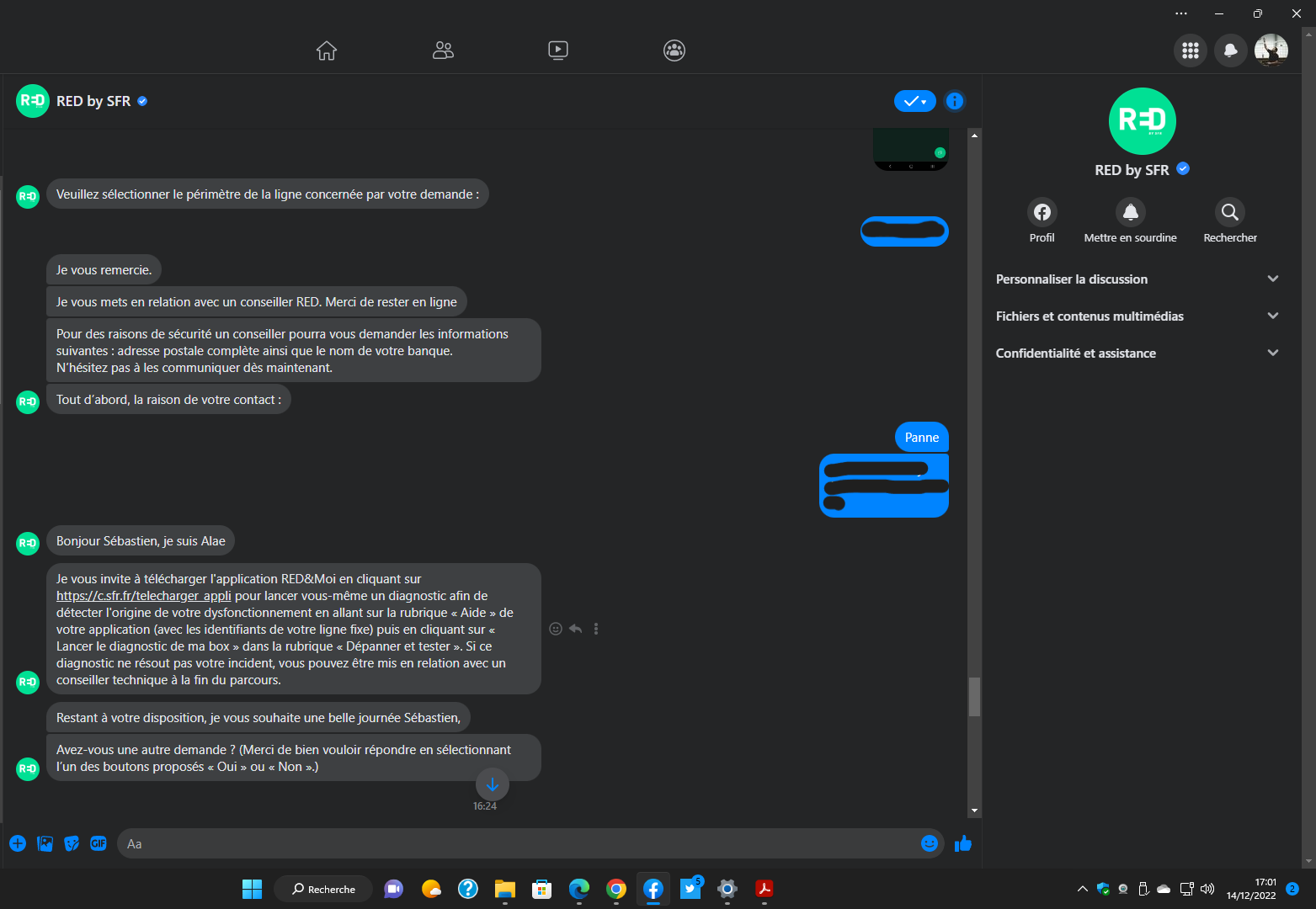Open the three-dot options in title bar
Image resolution: width=1316 pixels, height=909 pixels.
(1181, 13)
